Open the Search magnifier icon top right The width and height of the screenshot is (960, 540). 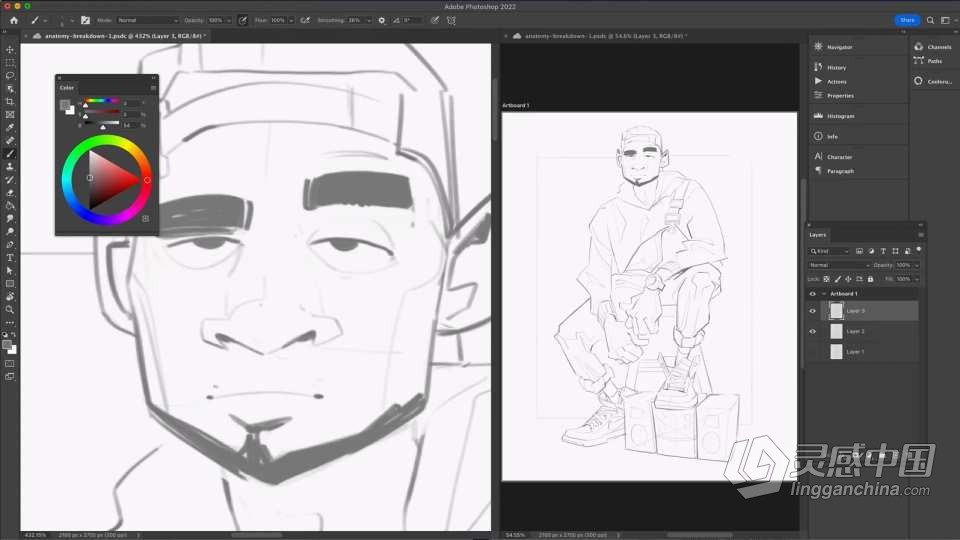930,20
